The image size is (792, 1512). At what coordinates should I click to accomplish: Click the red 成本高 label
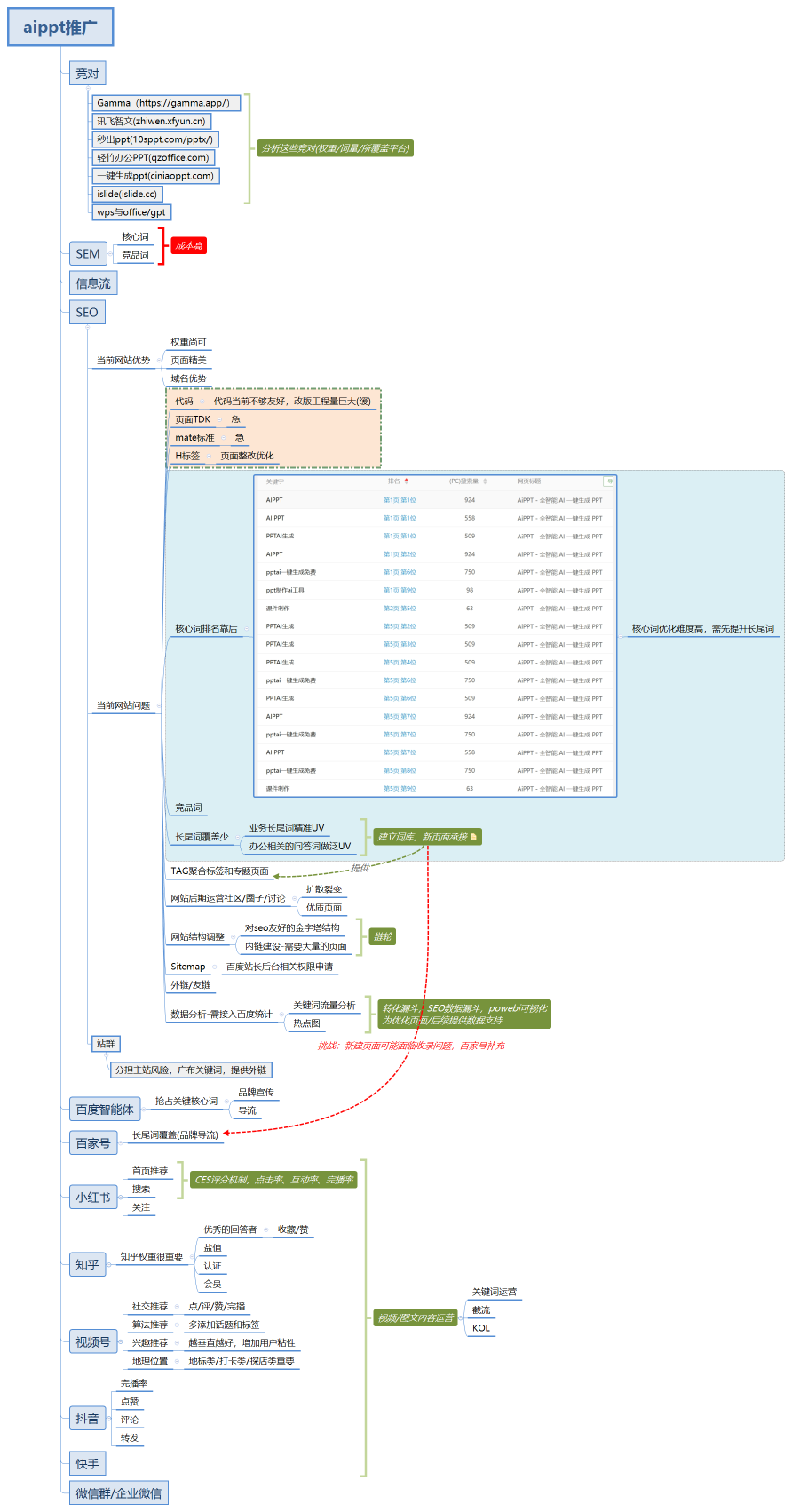[x=188, y=246]
